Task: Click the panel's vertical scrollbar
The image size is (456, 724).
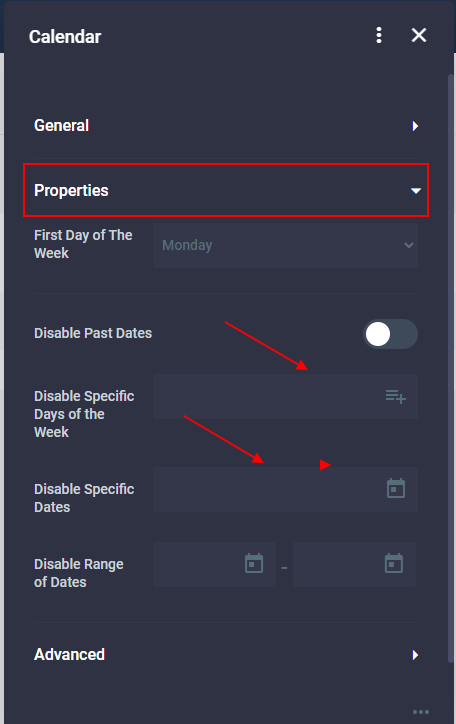Action: point(450,368)
